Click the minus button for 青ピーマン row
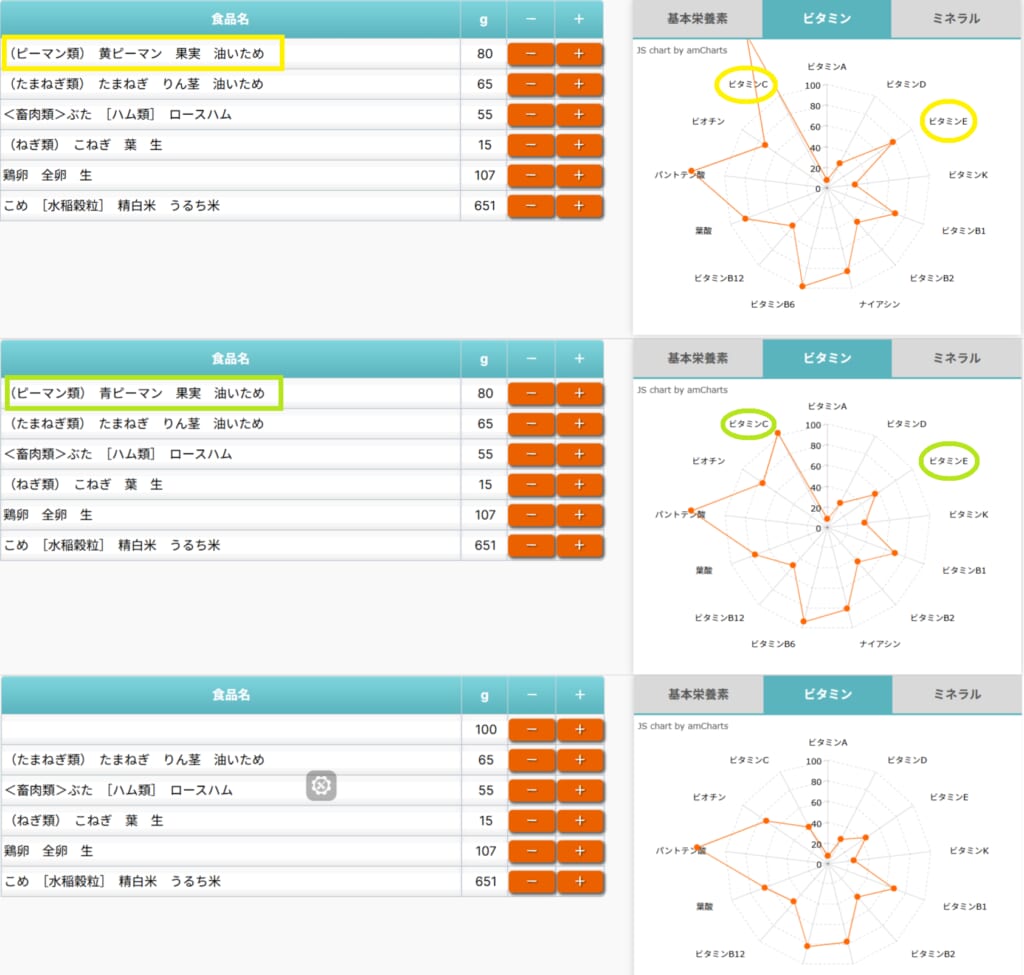This screenshot has height=975, width=1024. click(532, 393)
